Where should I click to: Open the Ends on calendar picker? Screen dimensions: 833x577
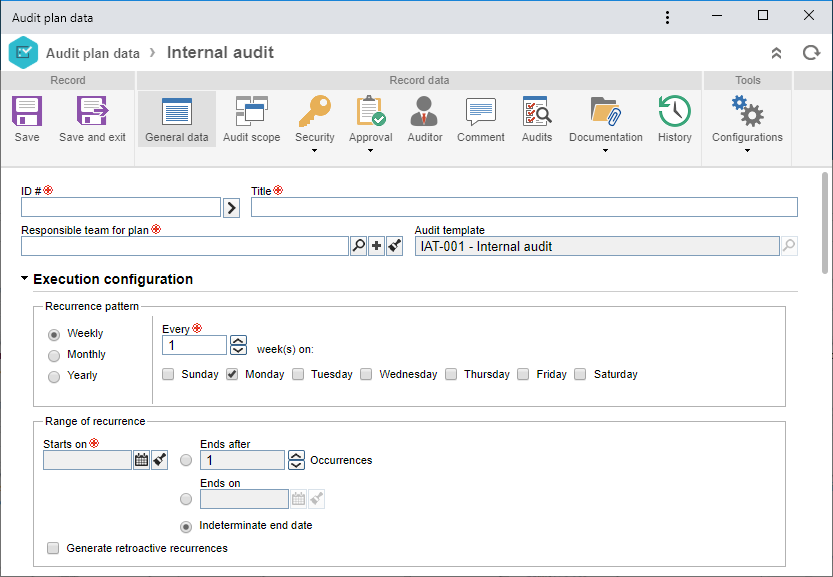click(x=299, y=499)
